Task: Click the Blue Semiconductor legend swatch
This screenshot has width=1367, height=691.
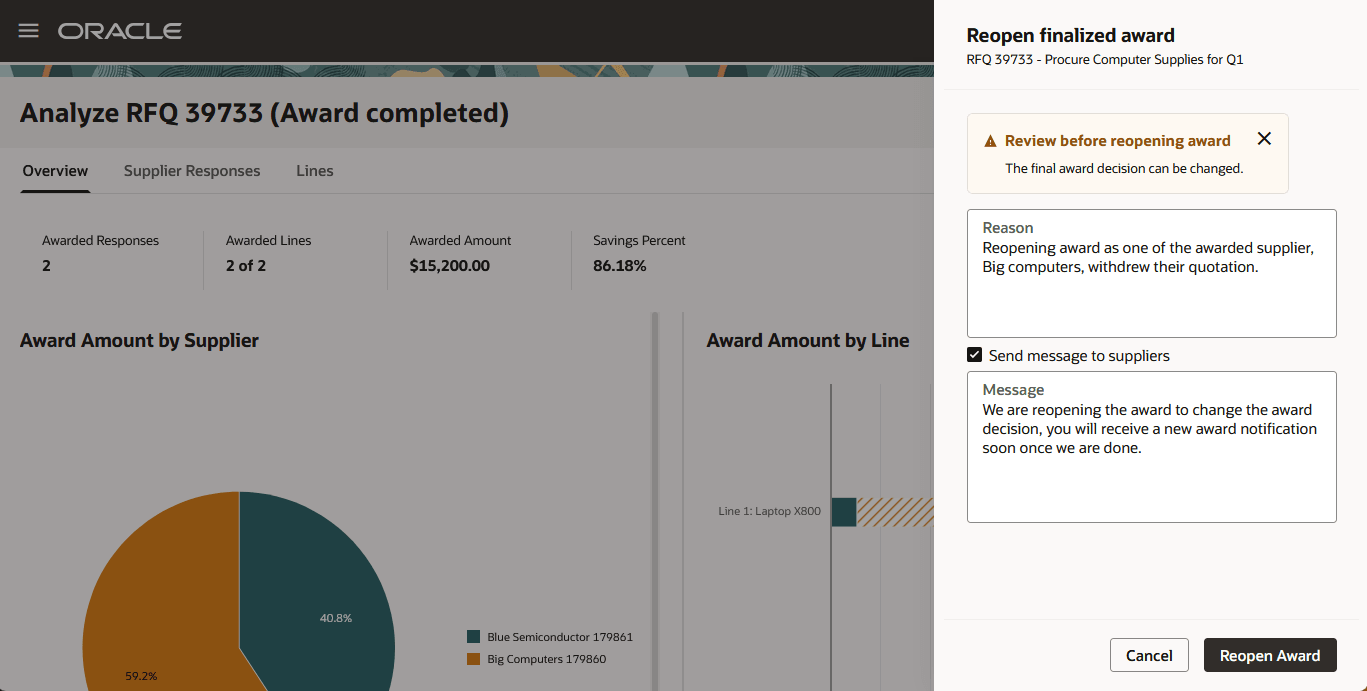Action: (474, 637)
